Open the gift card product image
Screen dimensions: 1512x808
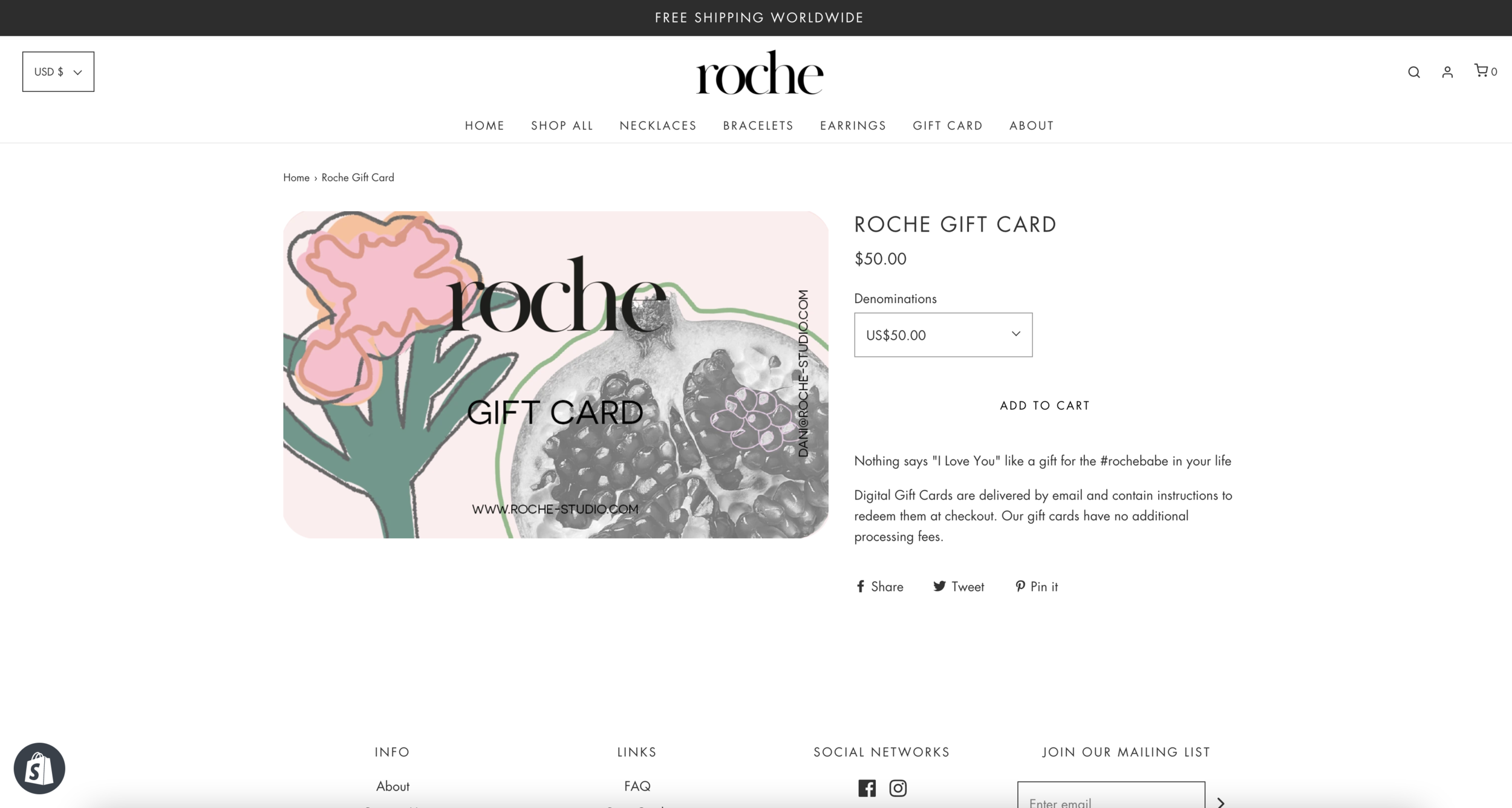coord(556,374)
